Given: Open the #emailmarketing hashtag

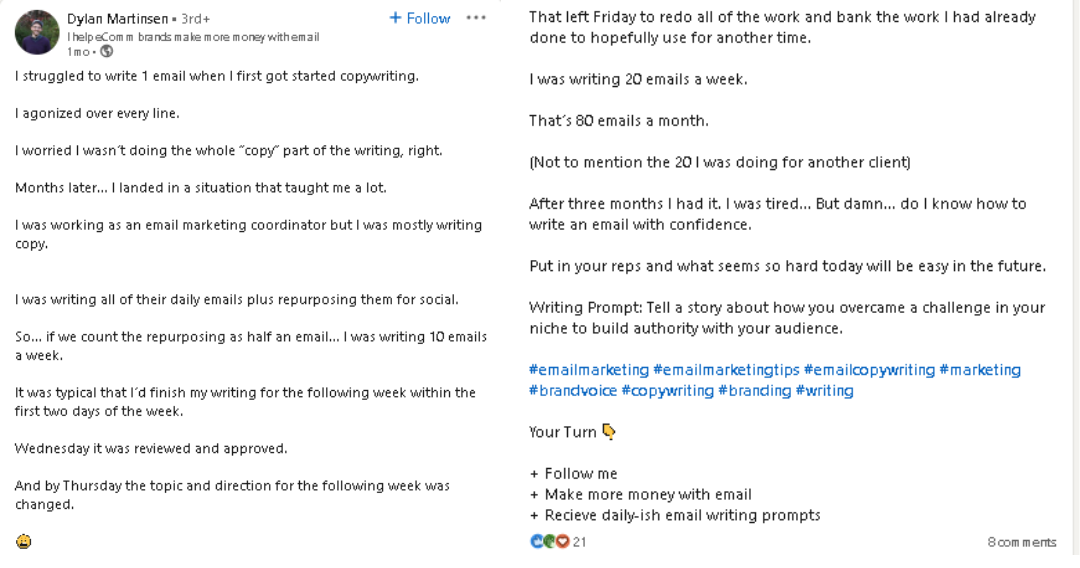Looking at the screenshot, I should pos(589,370).
